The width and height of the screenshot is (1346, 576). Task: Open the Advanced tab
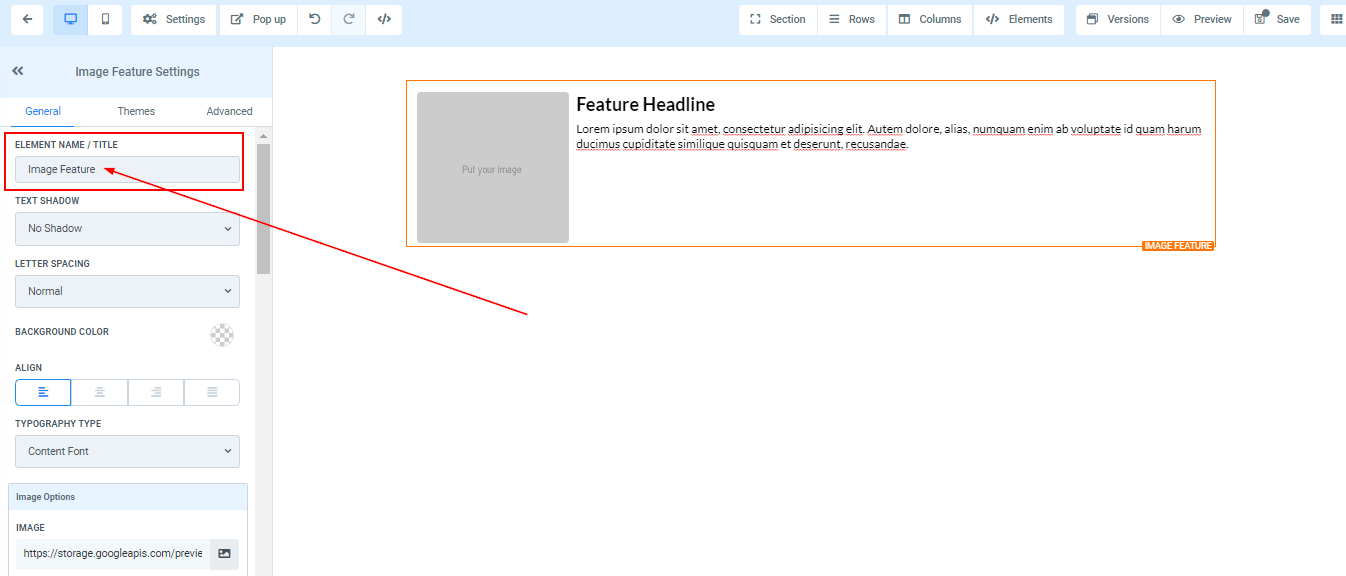click(x=229, y=111)
